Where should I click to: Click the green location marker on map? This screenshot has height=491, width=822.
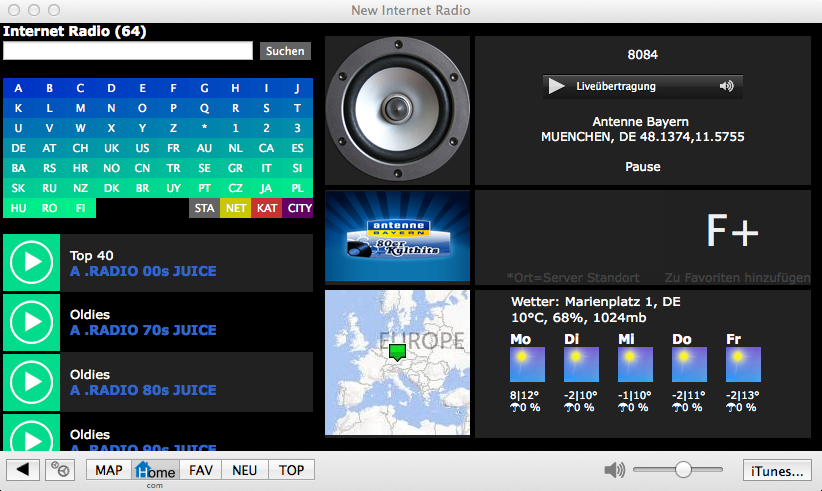tap(397, 352)
